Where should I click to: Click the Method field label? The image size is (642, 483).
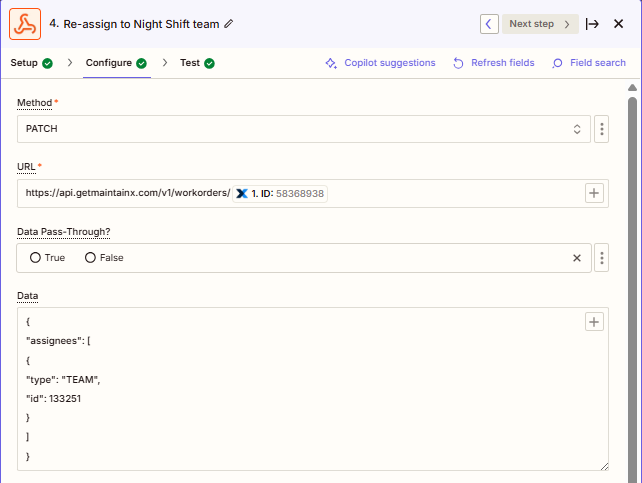coord(35,103)
